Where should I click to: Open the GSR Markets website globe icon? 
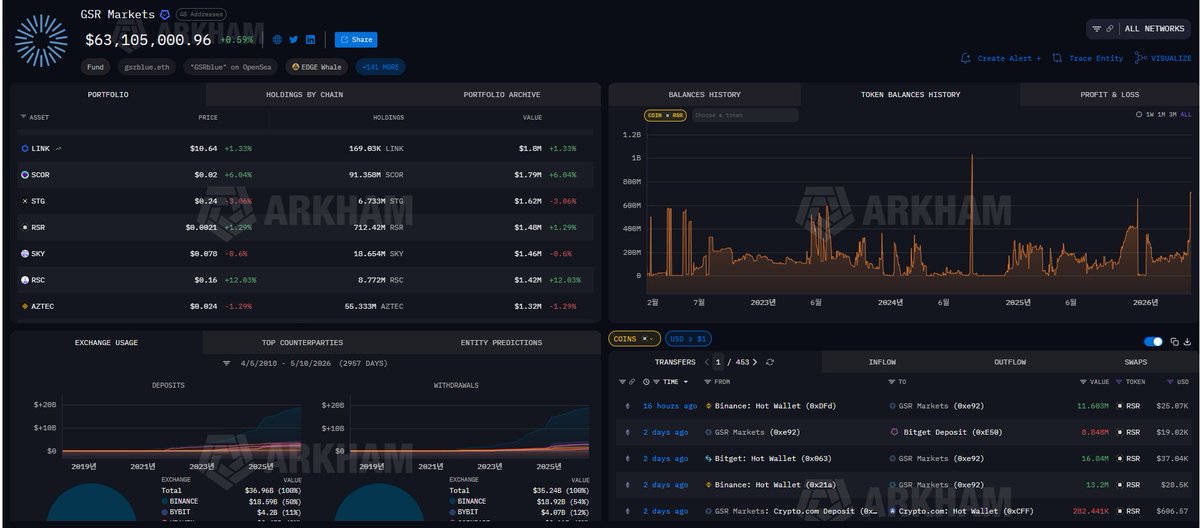(x=277, y=40)
